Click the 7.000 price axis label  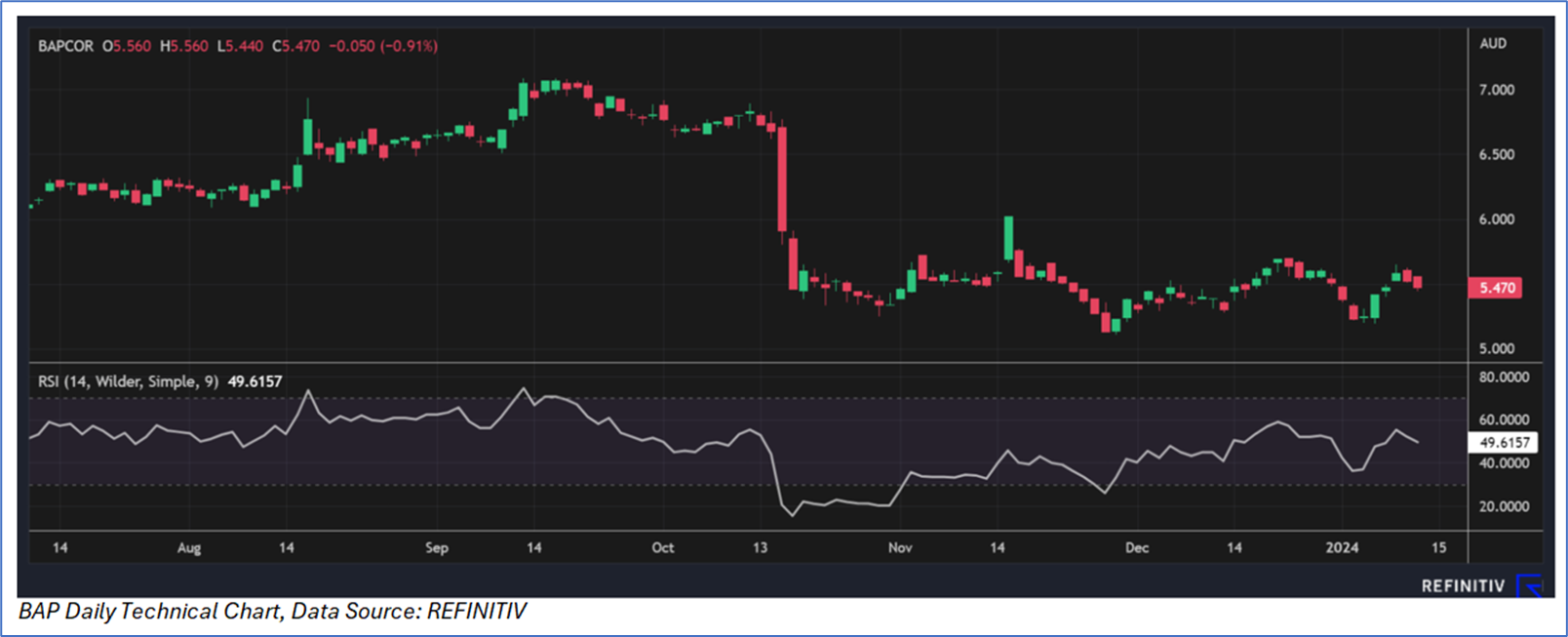point(1497,90)
